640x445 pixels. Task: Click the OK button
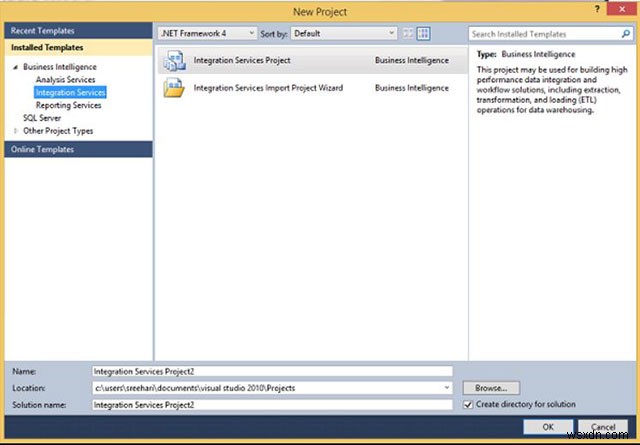coord(548,427)
